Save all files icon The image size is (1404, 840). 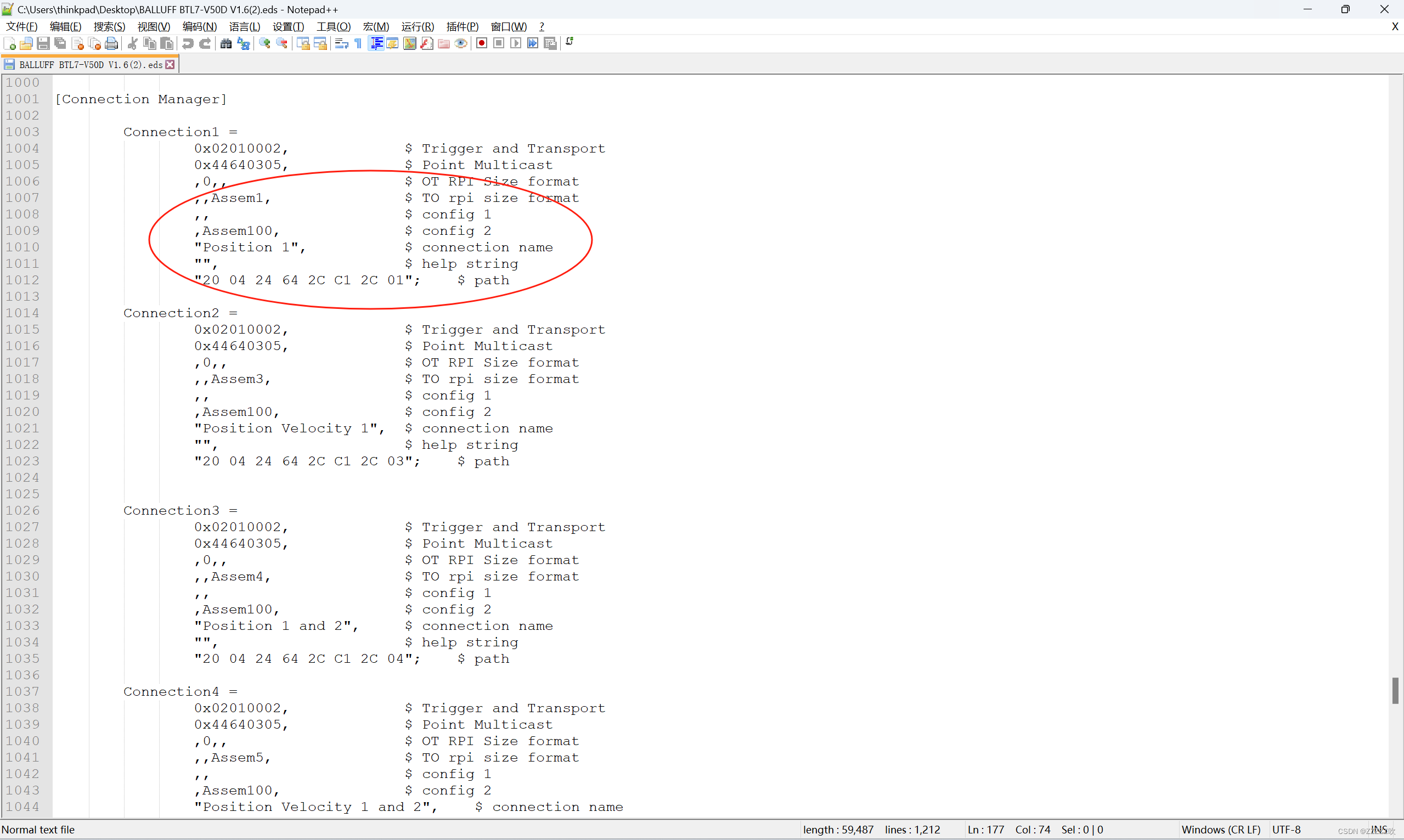click(x=60, y=43)
